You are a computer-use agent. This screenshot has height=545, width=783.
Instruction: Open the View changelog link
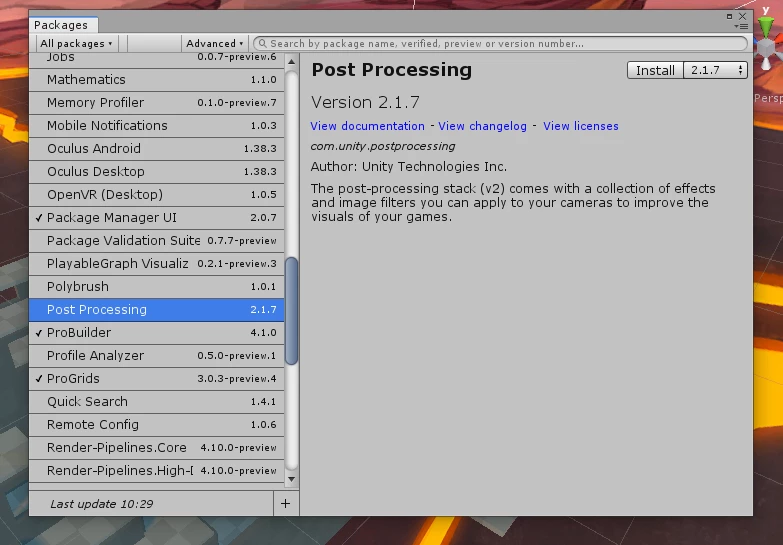pos(482,126)
